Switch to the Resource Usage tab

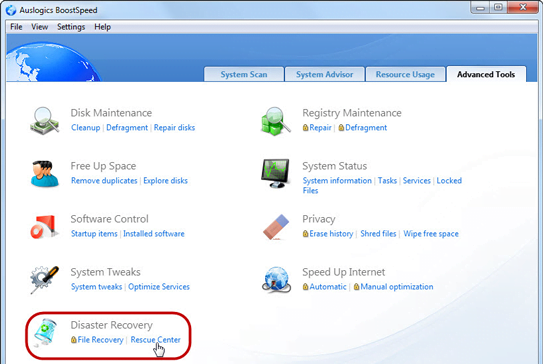[x=405, y=74]
